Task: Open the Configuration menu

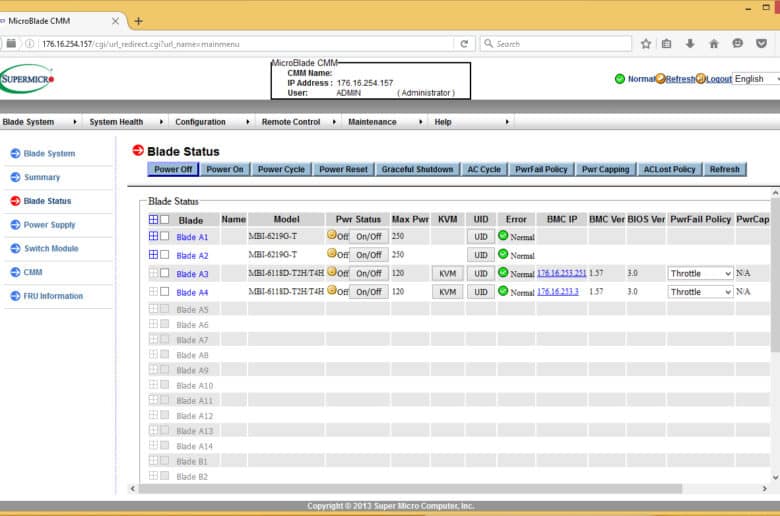Action: 211,122
